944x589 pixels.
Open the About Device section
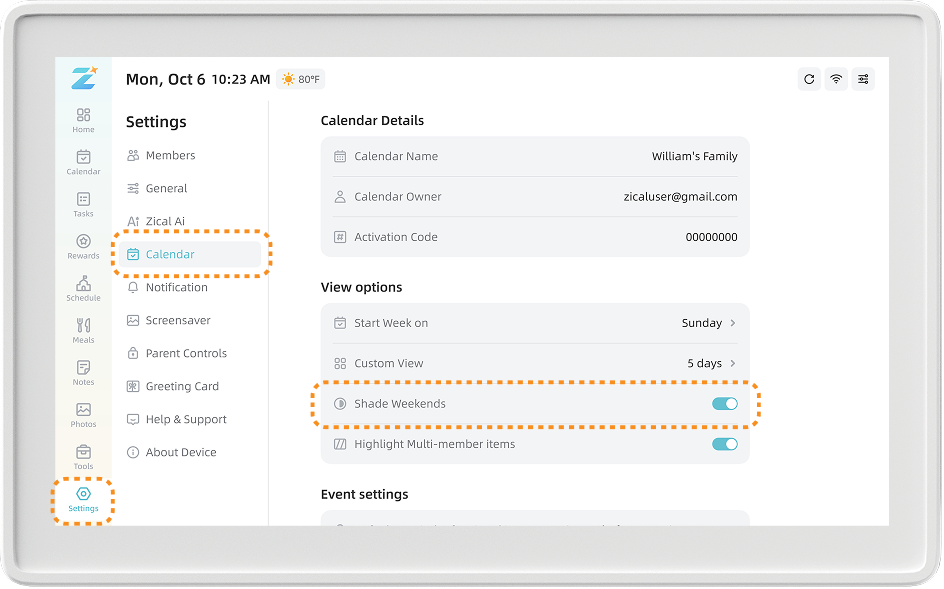point(190,452)
